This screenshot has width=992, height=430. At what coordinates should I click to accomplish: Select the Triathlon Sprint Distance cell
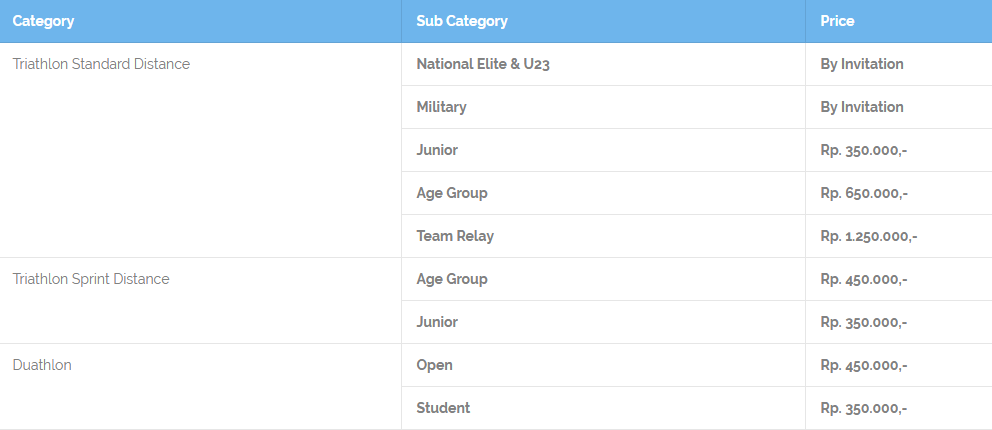tap(201, 300)
